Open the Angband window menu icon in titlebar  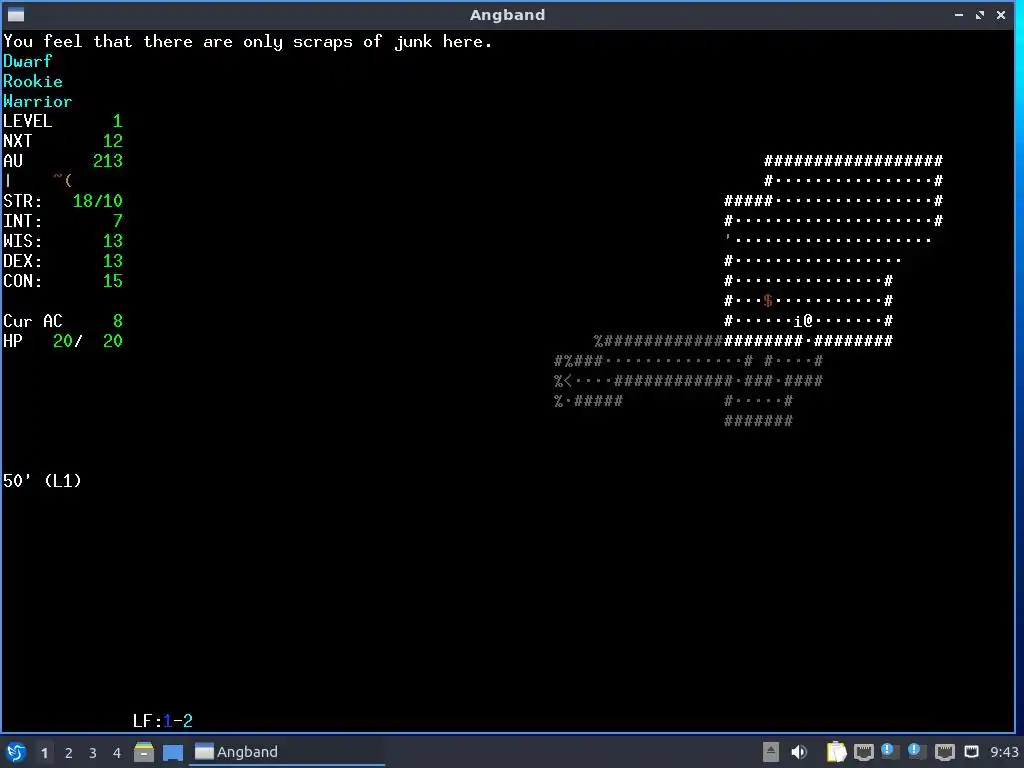[x=16, y=14]
